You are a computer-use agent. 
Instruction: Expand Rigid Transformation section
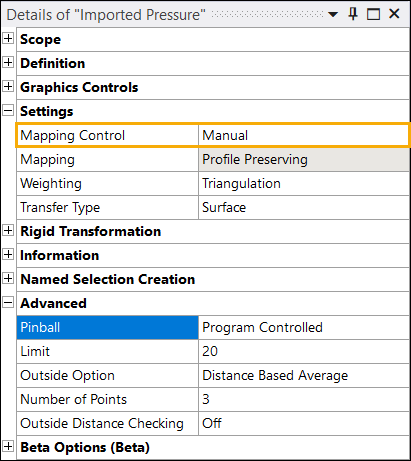point(8,230)
